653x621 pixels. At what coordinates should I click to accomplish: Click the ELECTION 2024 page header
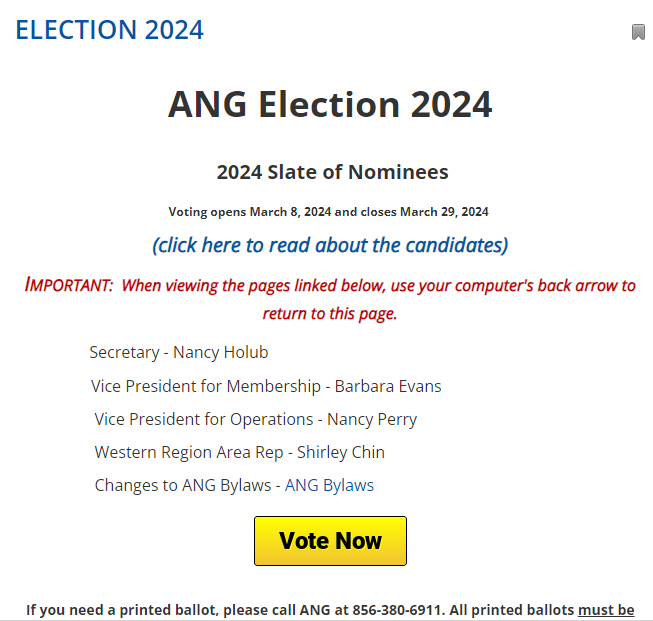click(109, 30)
